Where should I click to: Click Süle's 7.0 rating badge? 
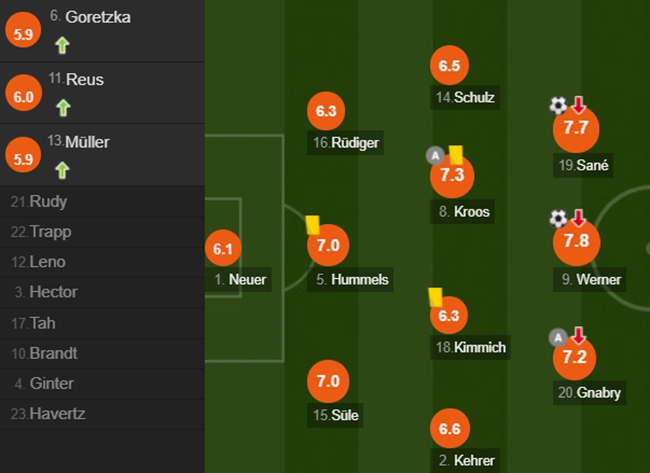coord(328,381)
